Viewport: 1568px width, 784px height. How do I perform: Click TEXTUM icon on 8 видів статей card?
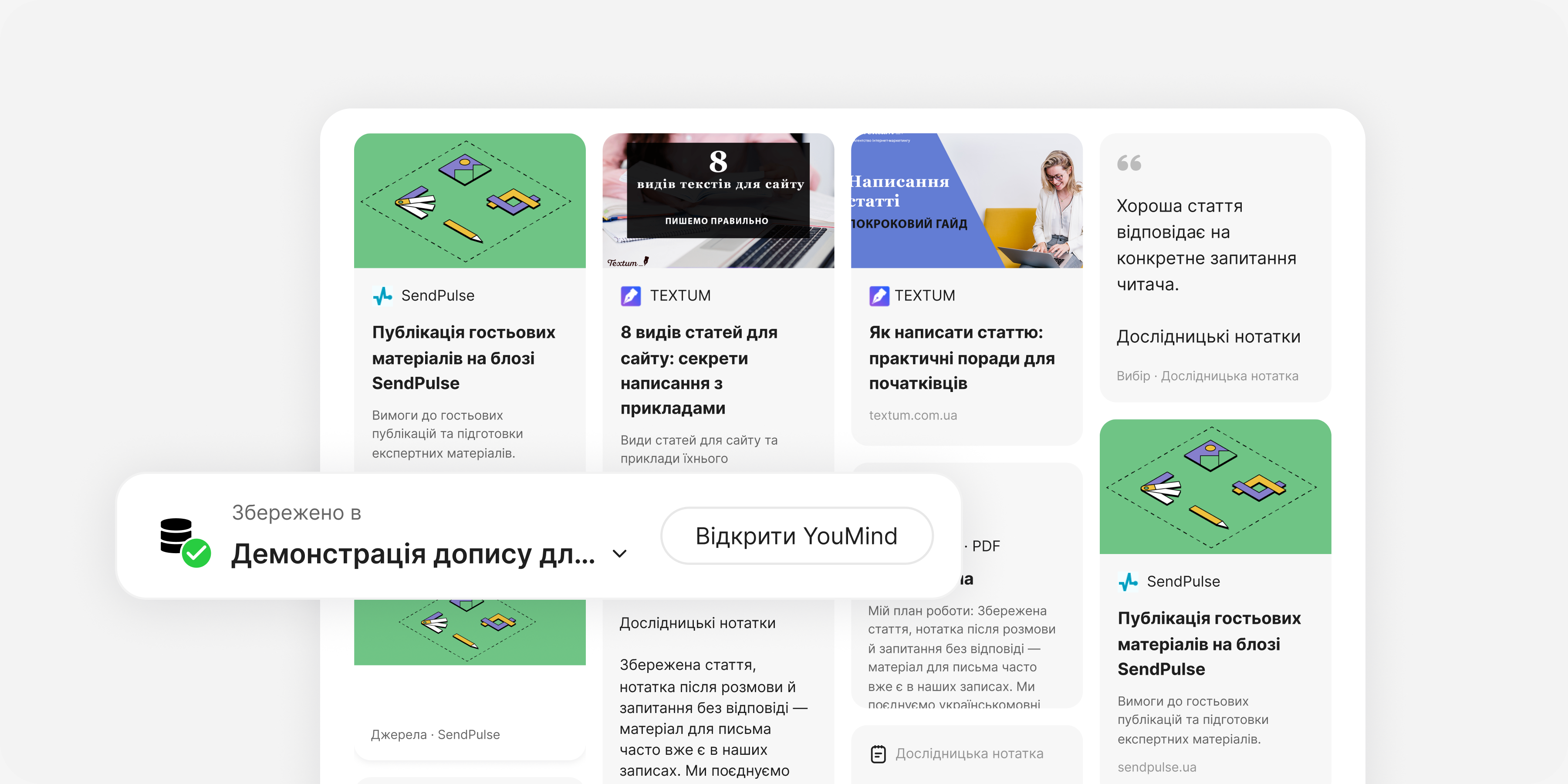tap(631, 296)
